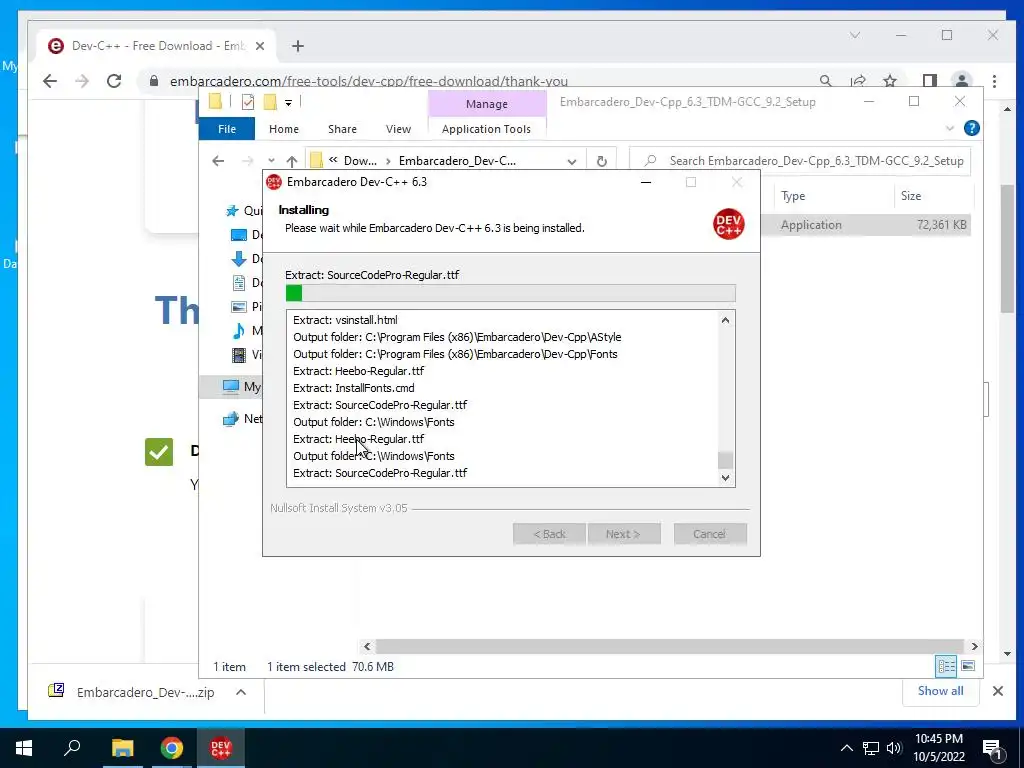Select "Extract: InstallFonts.cmd" log line
This screenshot has width=1024, height=768.
[x=353, y=388]
